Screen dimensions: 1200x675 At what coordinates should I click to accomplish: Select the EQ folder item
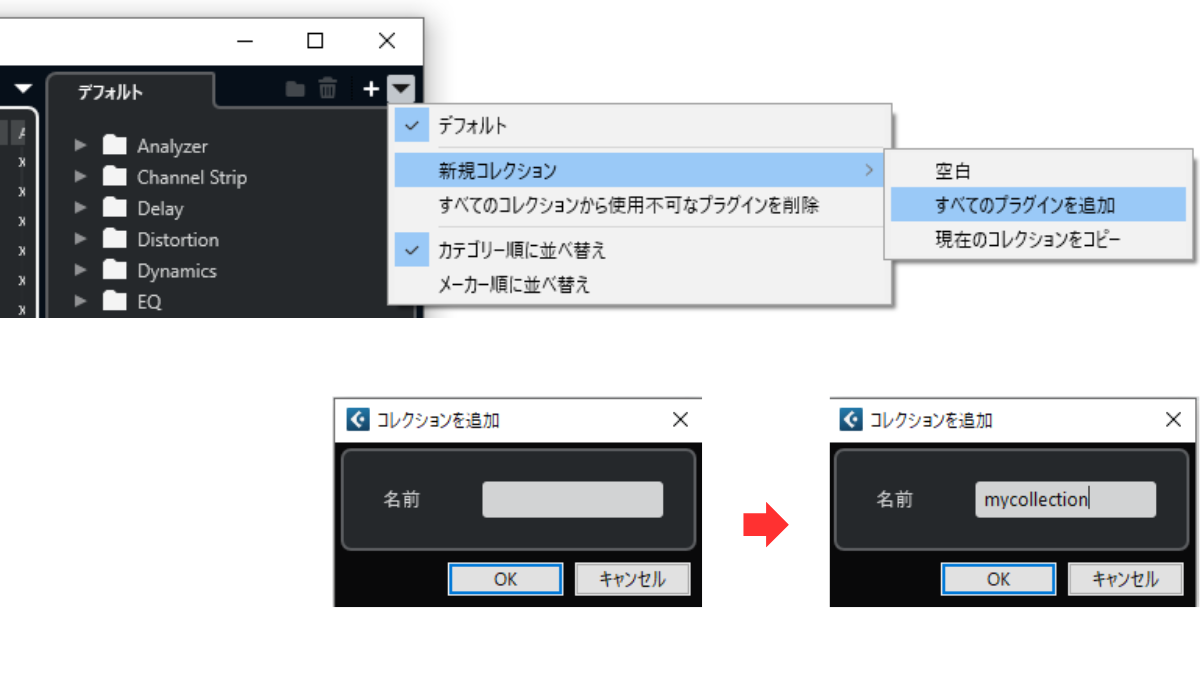148,301
